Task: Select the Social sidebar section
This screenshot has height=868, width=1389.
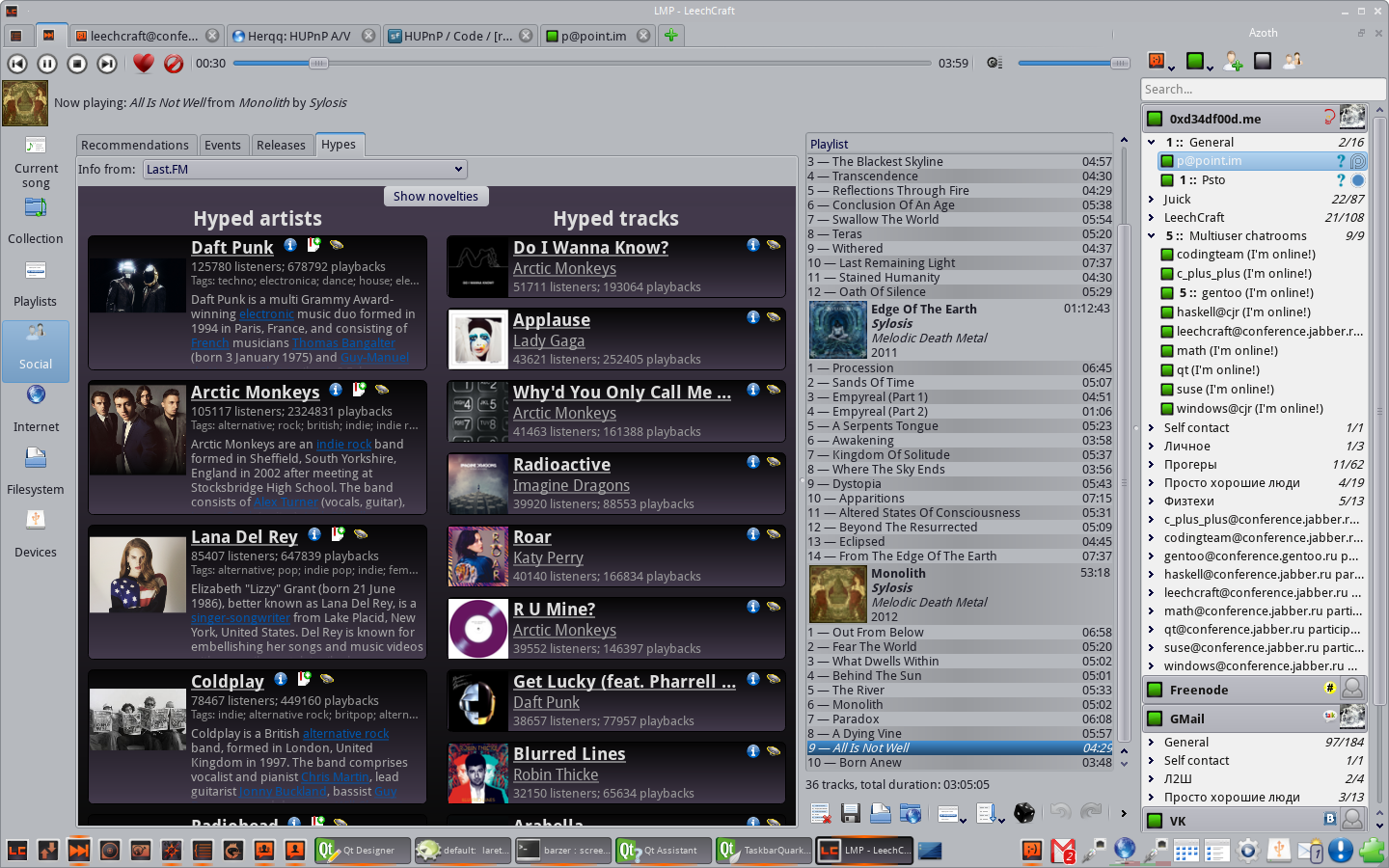Action: (36, 351)
